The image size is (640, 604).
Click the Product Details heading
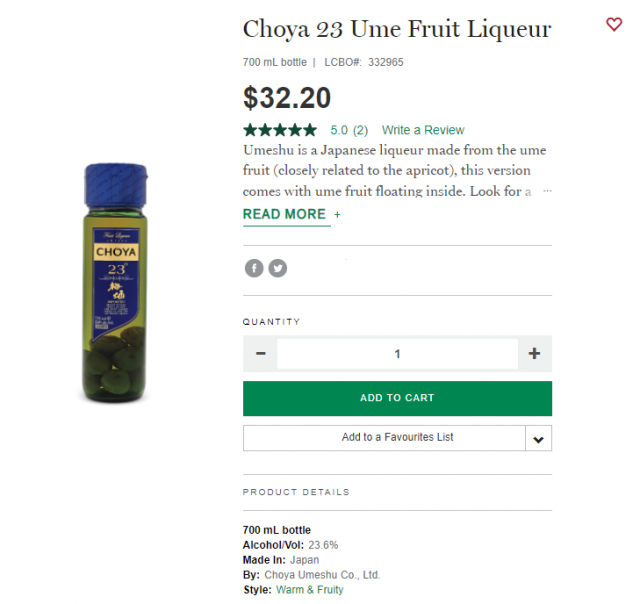tap(296, 492)
